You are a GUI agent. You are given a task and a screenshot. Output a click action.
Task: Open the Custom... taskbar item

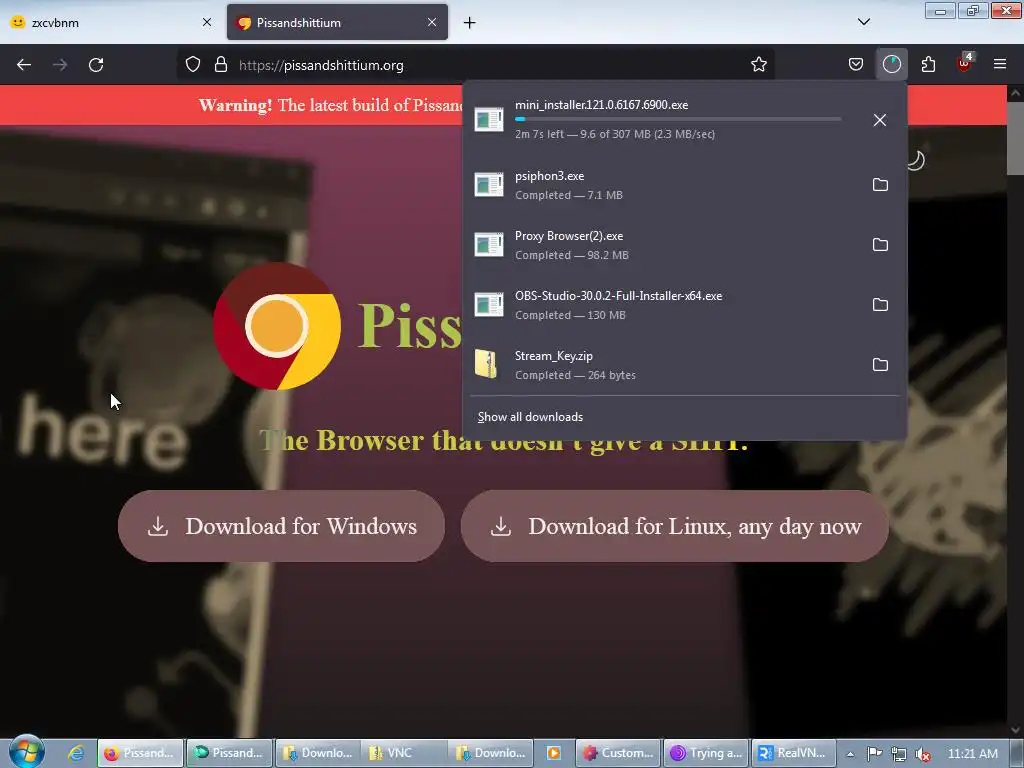point(619,753)
